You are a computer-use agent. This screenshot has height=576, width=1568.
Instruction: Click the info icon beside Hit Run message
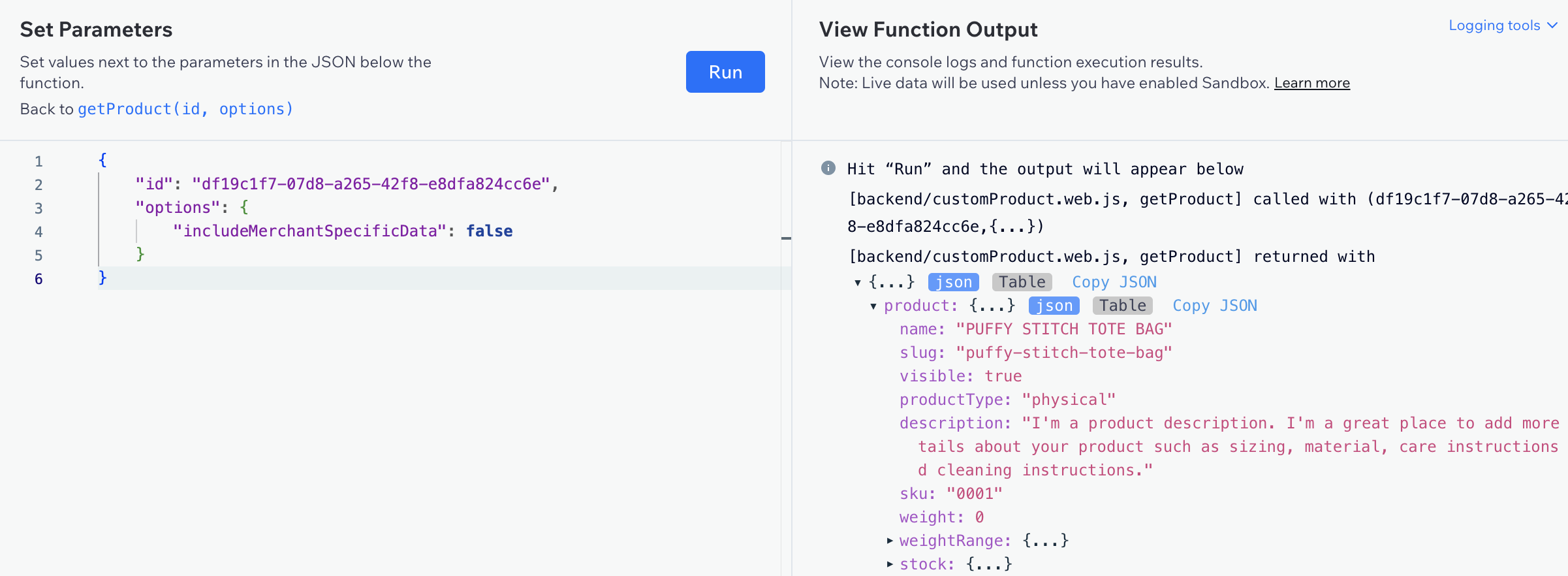pyautogui.click(x=828, y=168)
